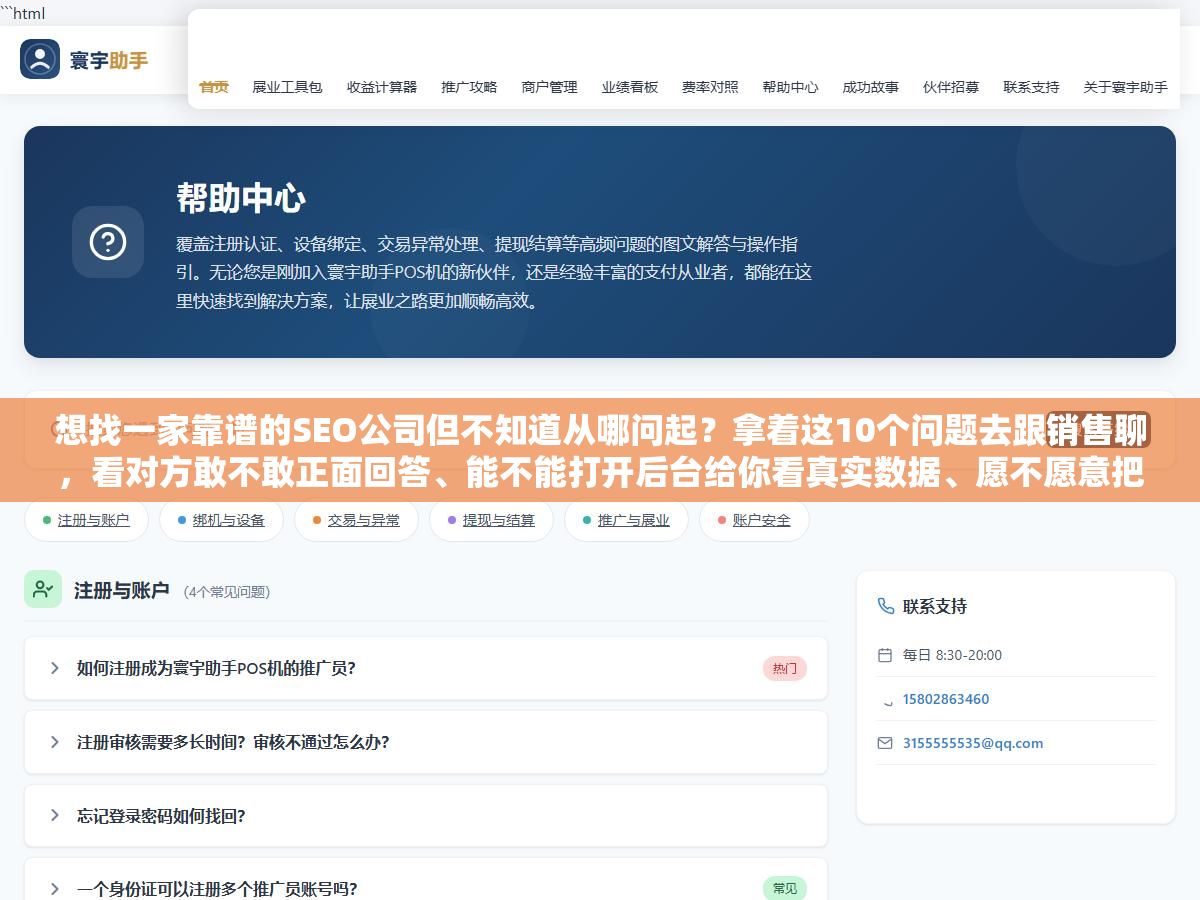Viewport: 1200px width, 900px height.
Task: Click the 帮助中心 banner heading
Action: point(241,198)
